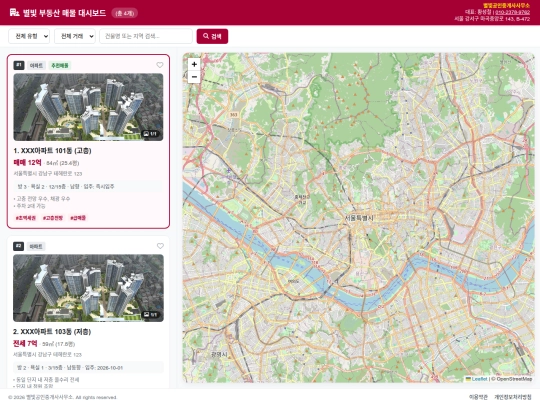This screenshot has width=540, height=405.
Task: Click the first hashtag on listing #1
Action: tap(26, 218)
